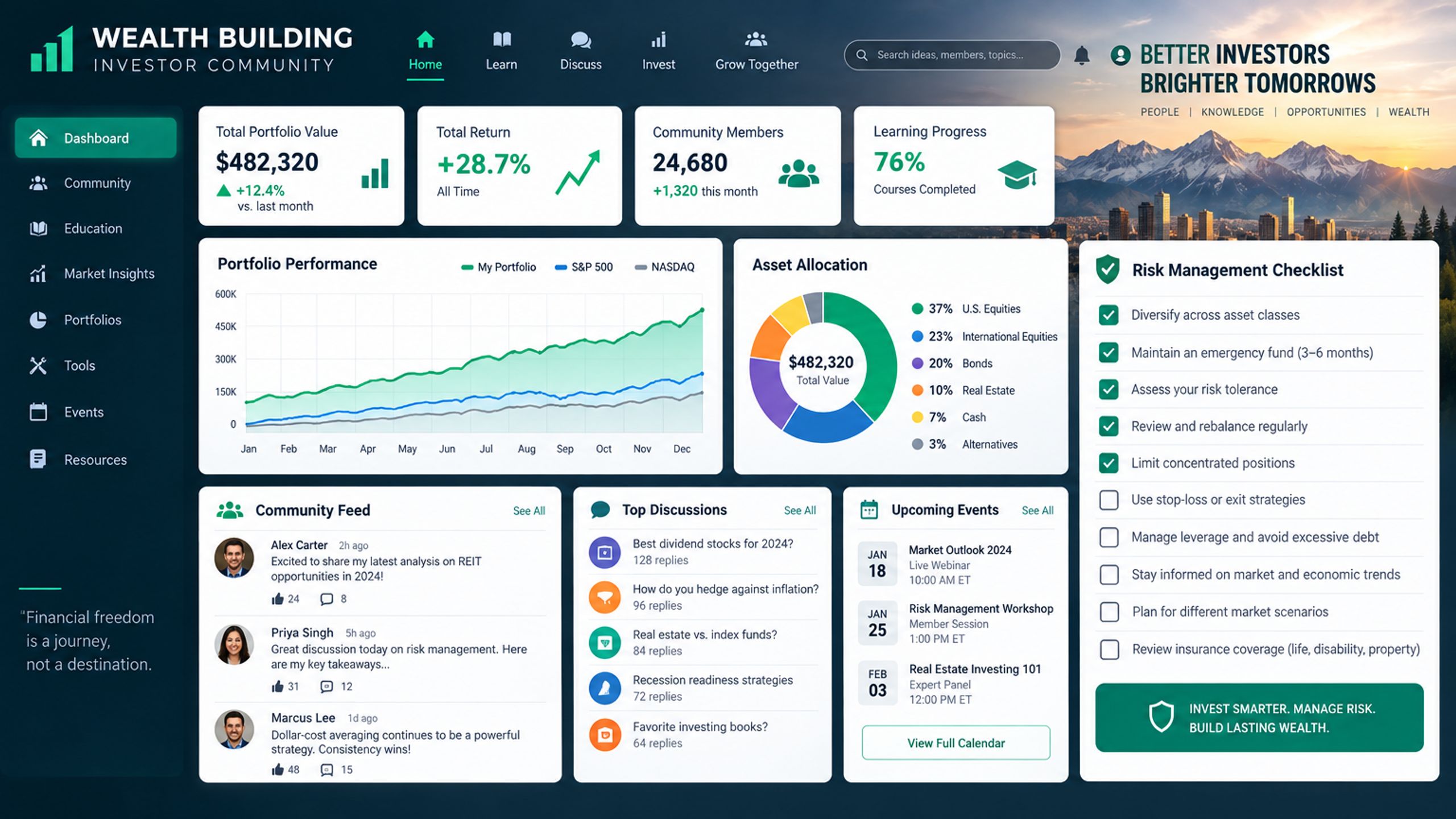Click the search ideas input field
The height and width of the screenshot is (819, 1456).
pyautogui.click(x=952, y=55)
